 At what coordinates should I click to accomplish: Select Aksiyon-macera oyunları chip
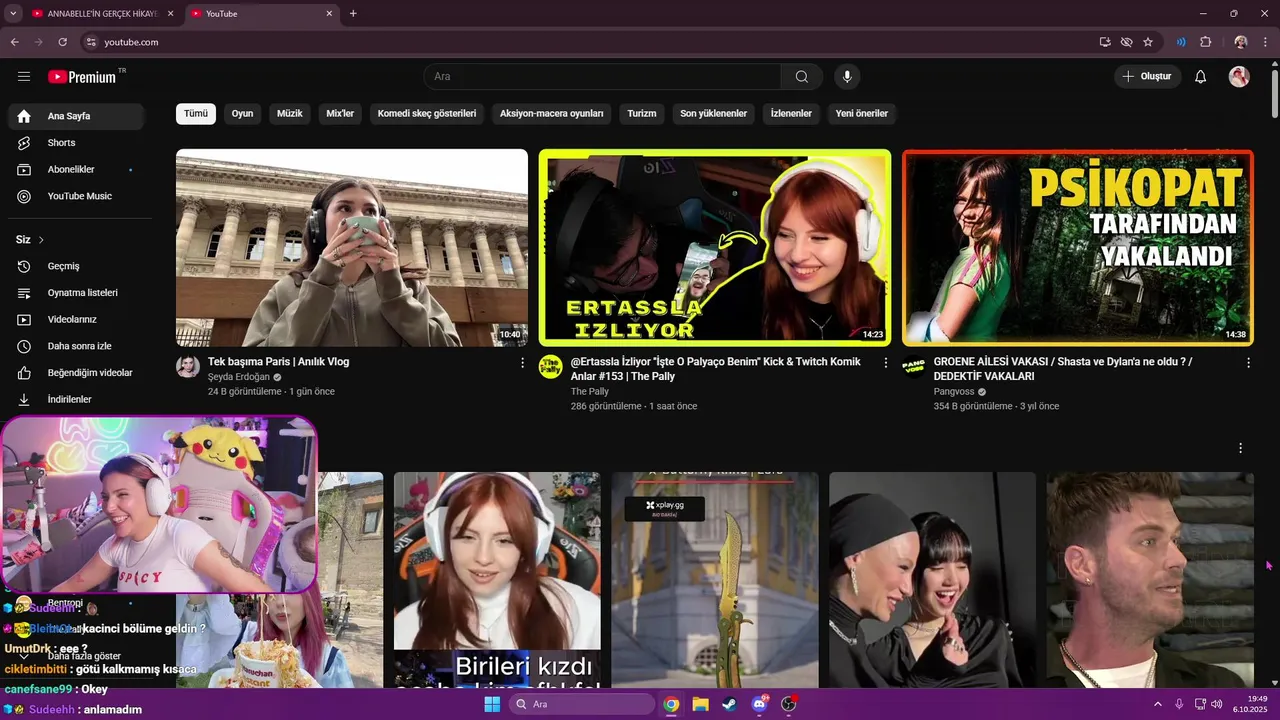(x=552, y=114)
